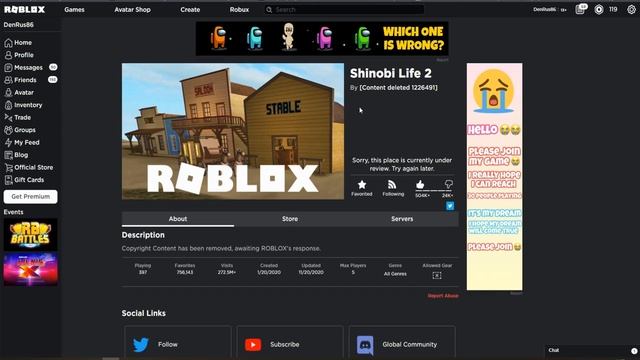Click the Favorited star icon
This screenshot has height=360, width=640.
click(x=362, y=184)
